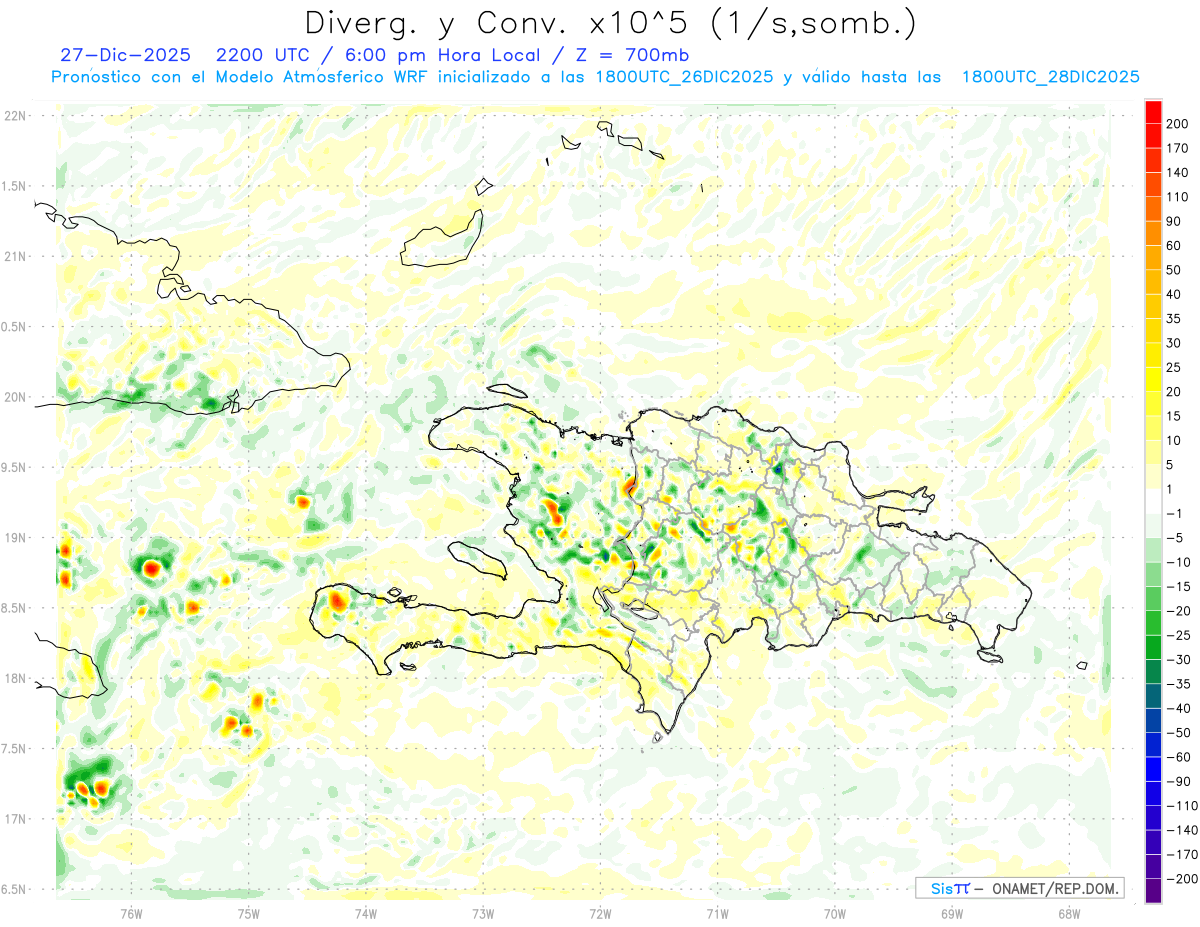
Task: Click the '-60' color scale value
Action: (x=1177, y=757)
